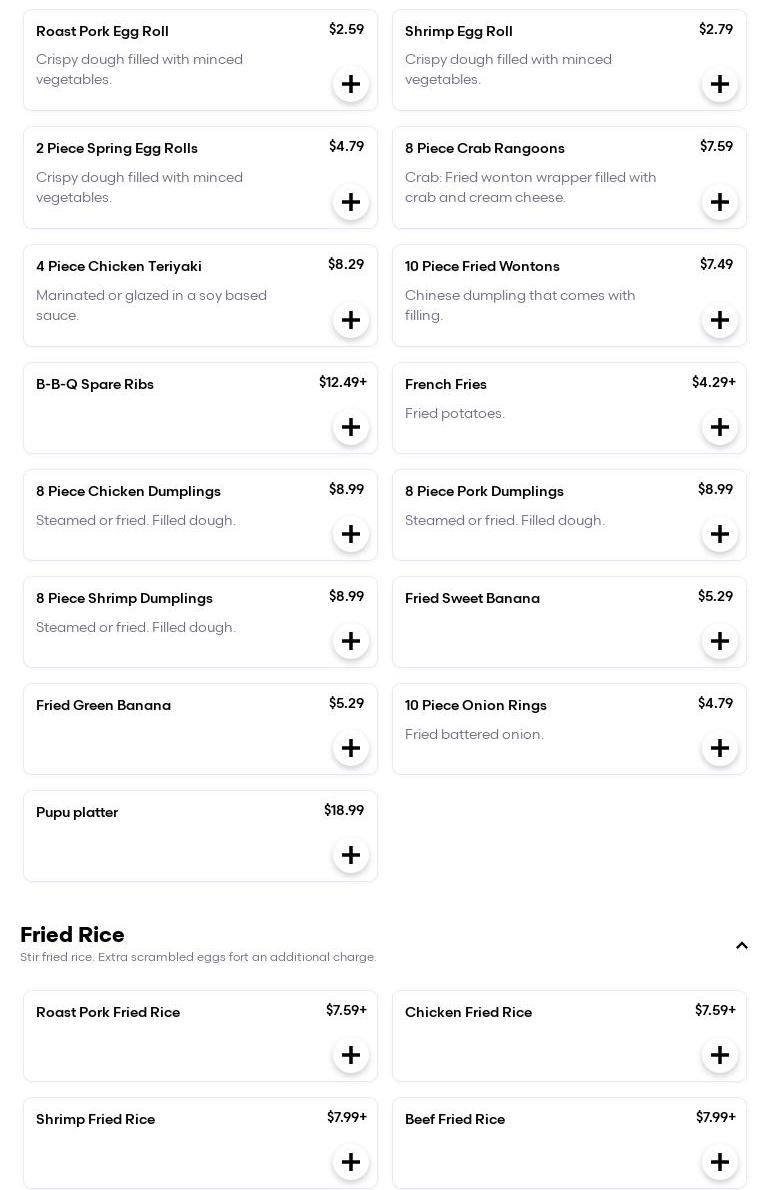Add Shrimp Egg Roll with plus icon
The image size is (770, 1190).
tap(720, 84)
